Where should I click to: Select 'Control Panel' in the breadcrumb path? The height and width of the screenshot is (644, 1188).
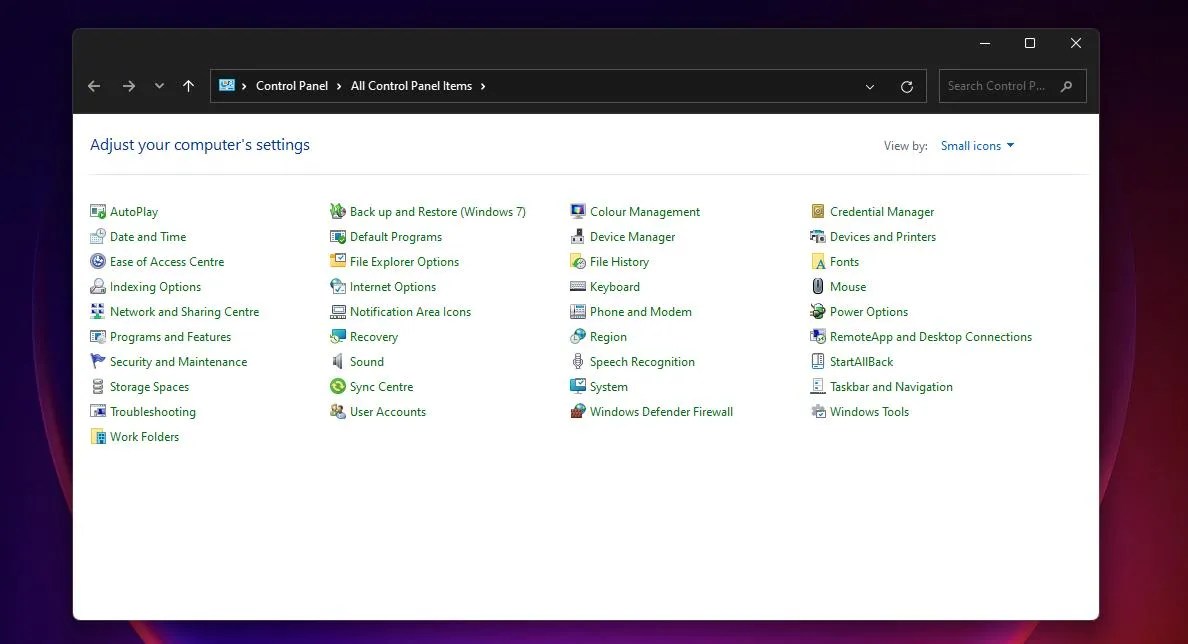pos(292,85)
